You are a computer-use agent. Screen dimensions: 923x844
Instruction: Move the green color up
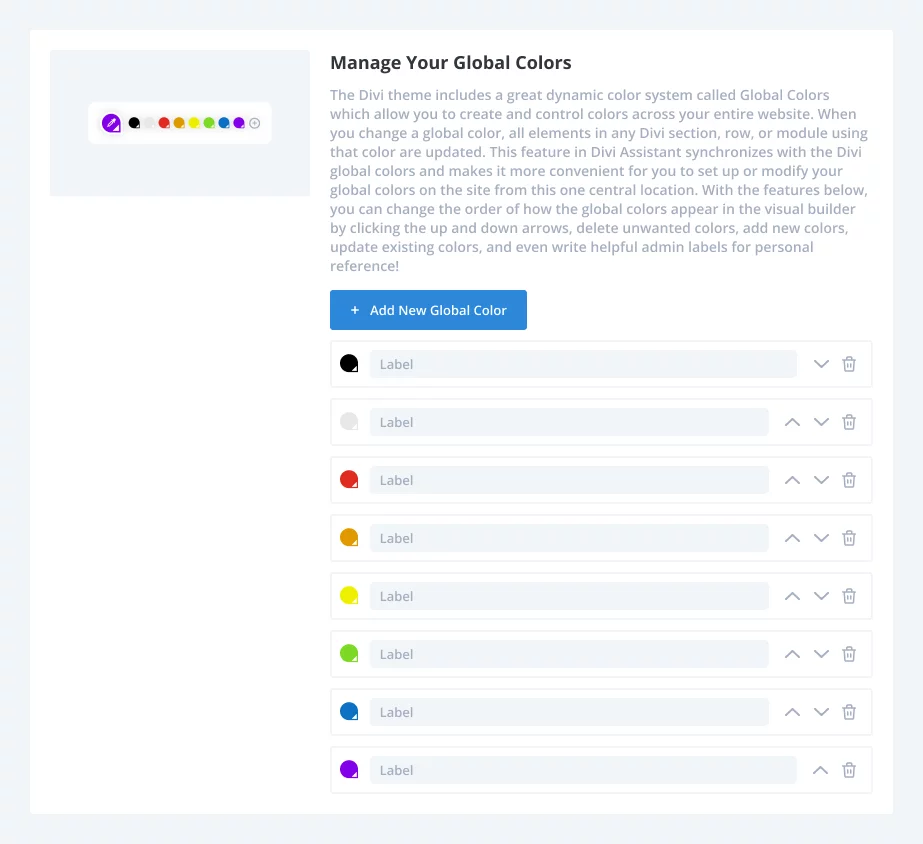pos(792,654)
